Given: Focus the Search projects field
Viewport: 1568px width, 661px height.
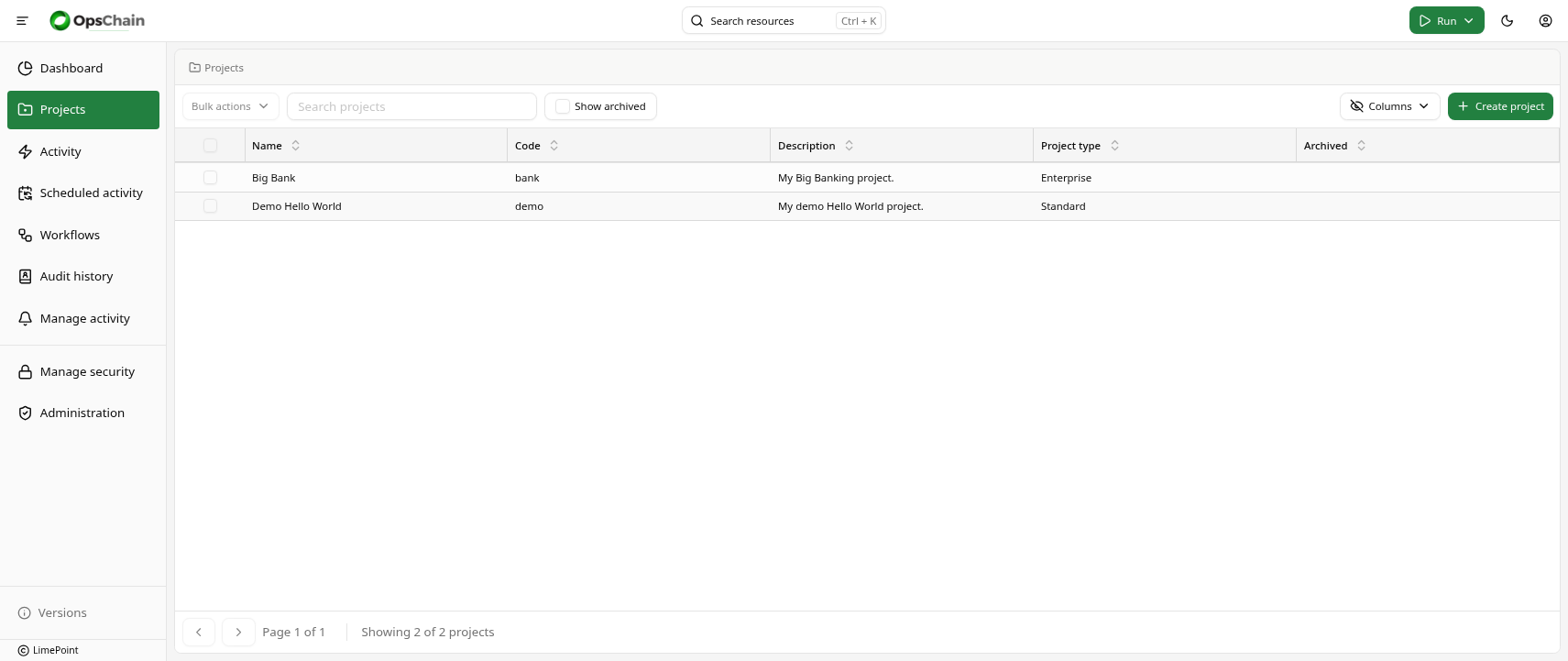Looking at the screenshot, I should click(x=411, y=106).
